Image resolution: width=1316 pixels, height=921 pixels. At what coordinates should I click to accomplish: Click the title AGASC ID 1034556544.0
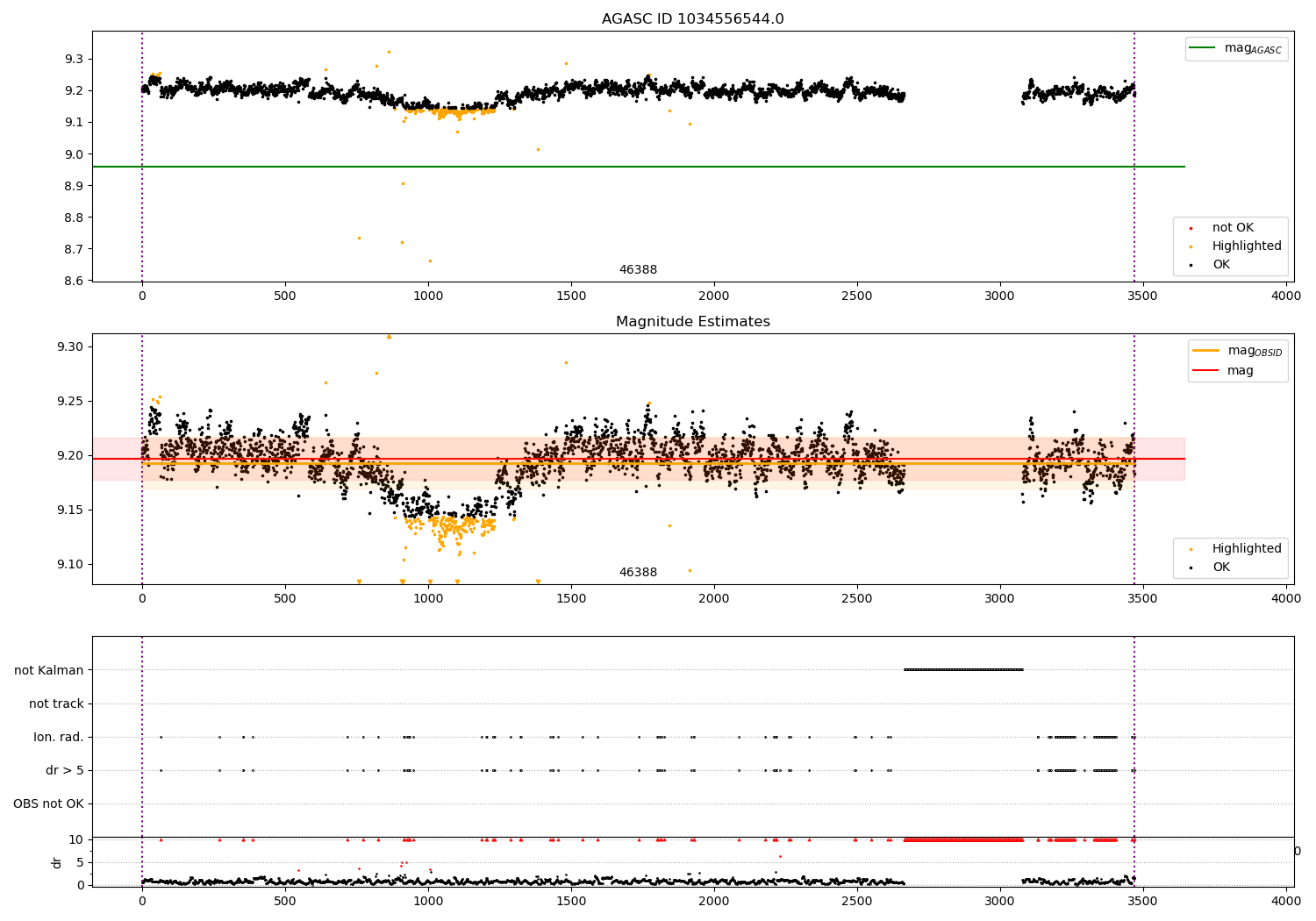click(692, 19)
